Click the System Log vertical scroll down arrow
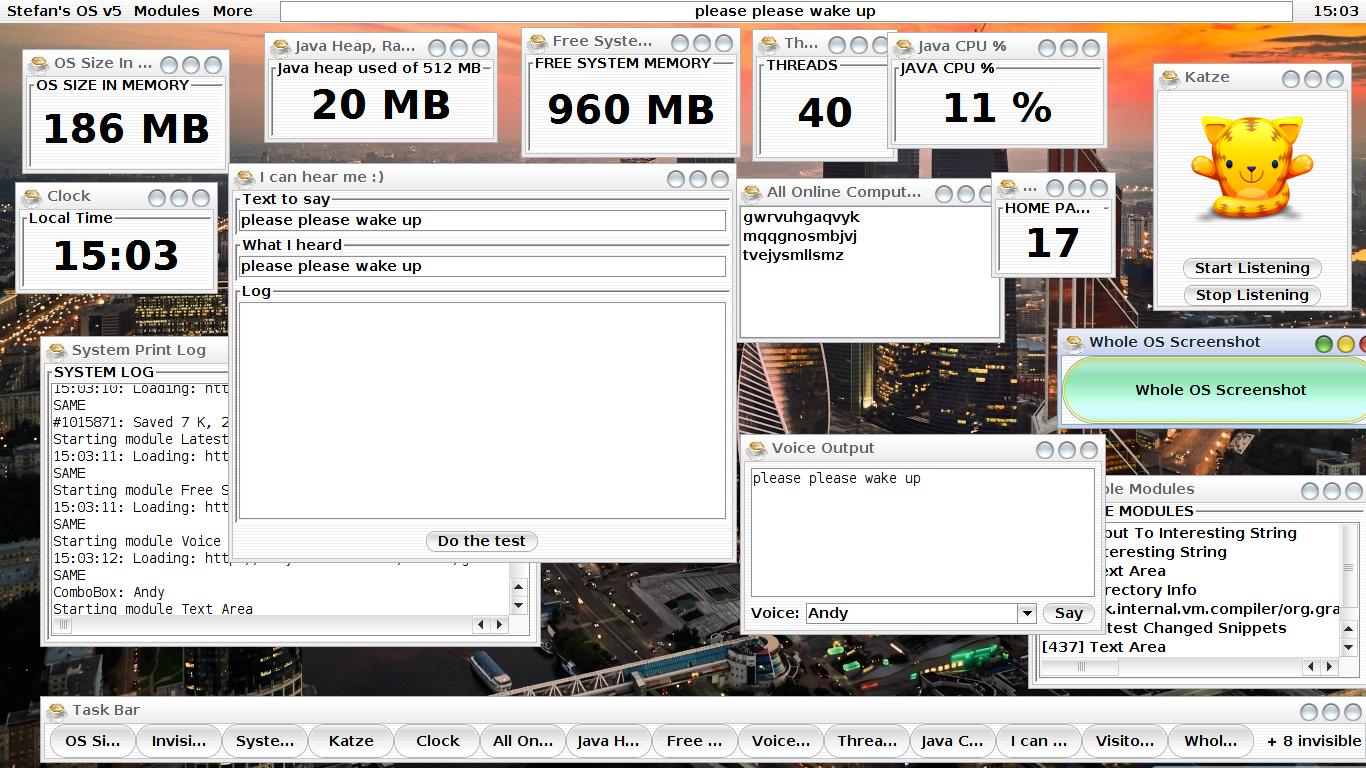The height and width of the screenshot is (768, 1366). tap(518, 605)
